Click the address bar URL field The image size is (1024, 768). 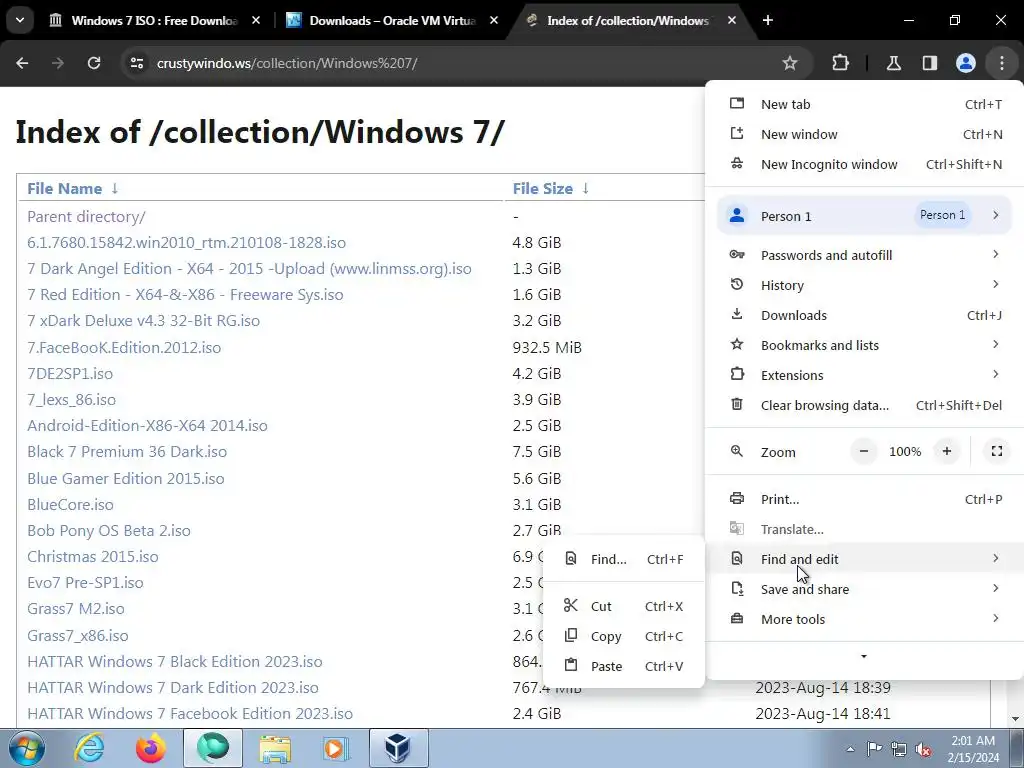[x=457, y=63]
